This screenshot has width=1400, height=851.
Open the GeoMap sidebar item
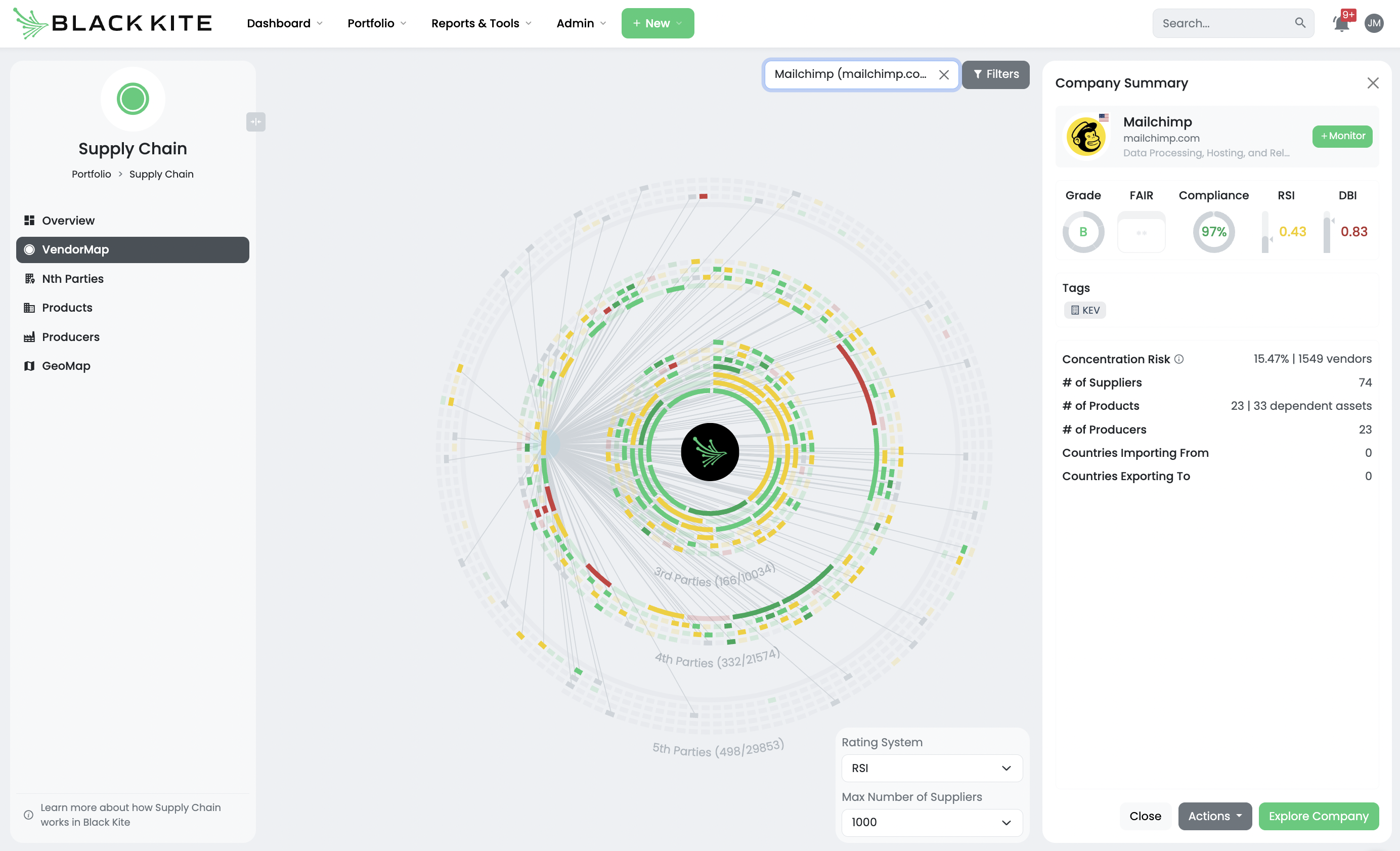66,365
